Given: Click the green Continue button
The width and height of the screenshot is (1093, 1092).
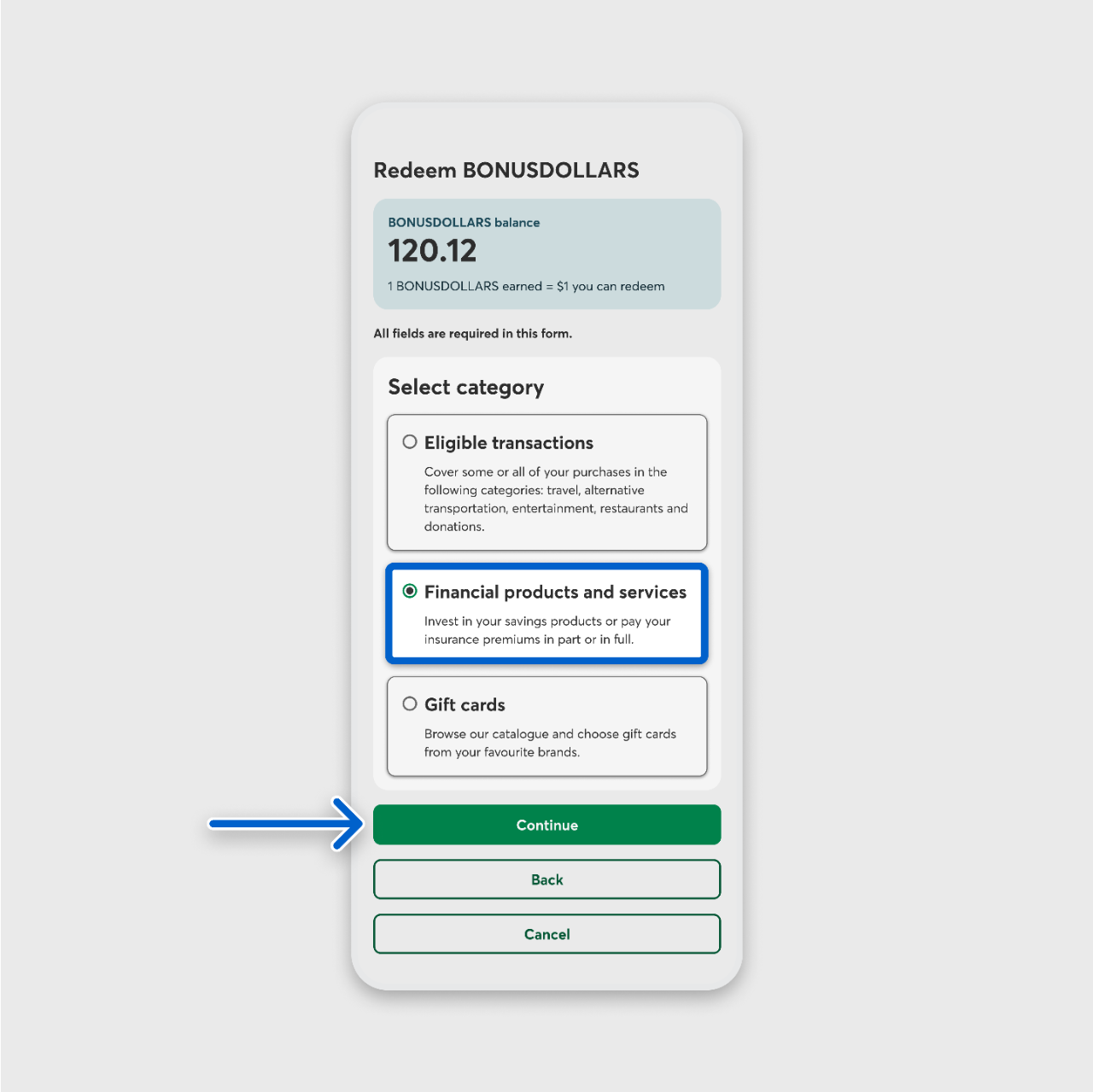Looking at the screenshot, I should [546, 825].
